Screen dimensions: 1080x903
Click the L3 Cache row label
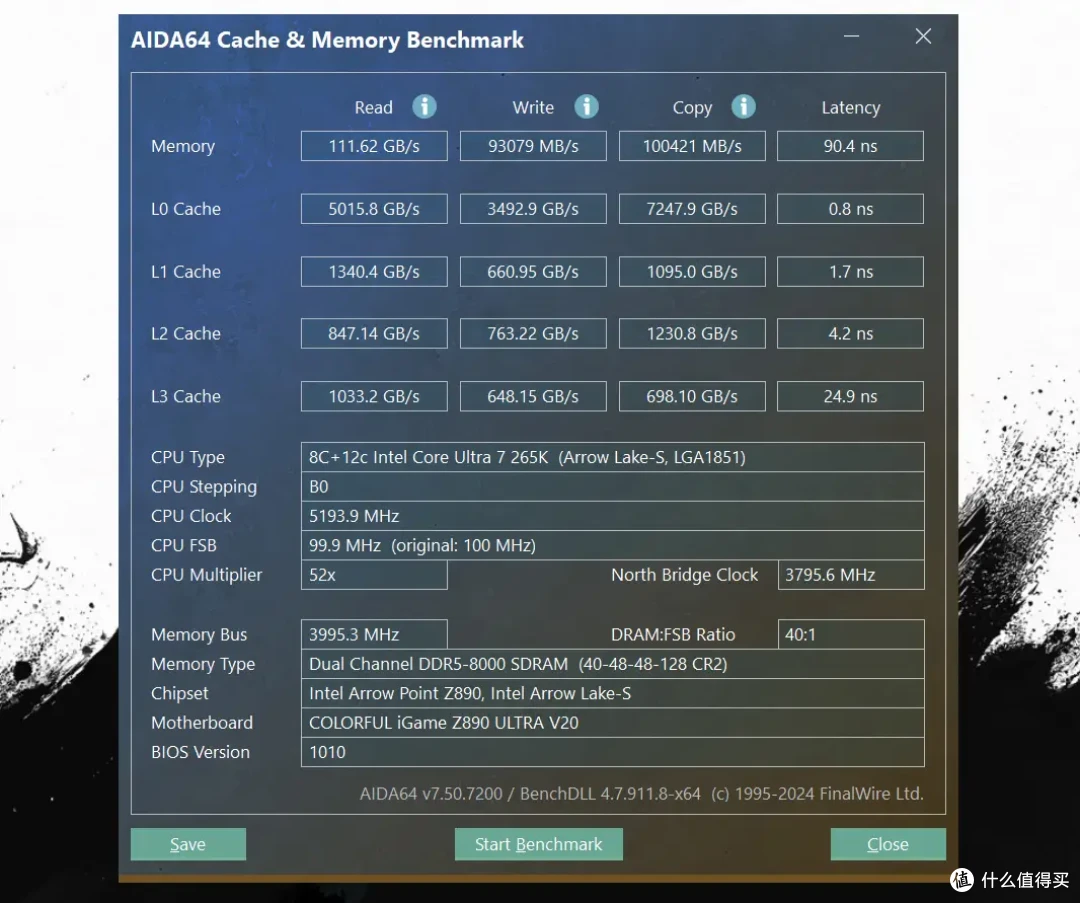(x=186, y=397)
